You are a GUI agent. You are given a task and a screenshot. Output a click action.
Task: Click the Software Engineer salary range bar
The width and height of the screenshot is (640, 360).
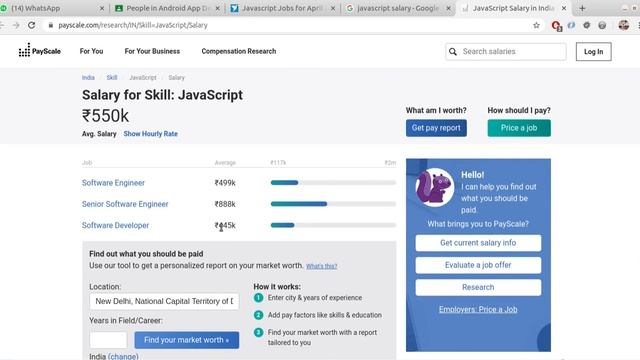tap(333, 183)
